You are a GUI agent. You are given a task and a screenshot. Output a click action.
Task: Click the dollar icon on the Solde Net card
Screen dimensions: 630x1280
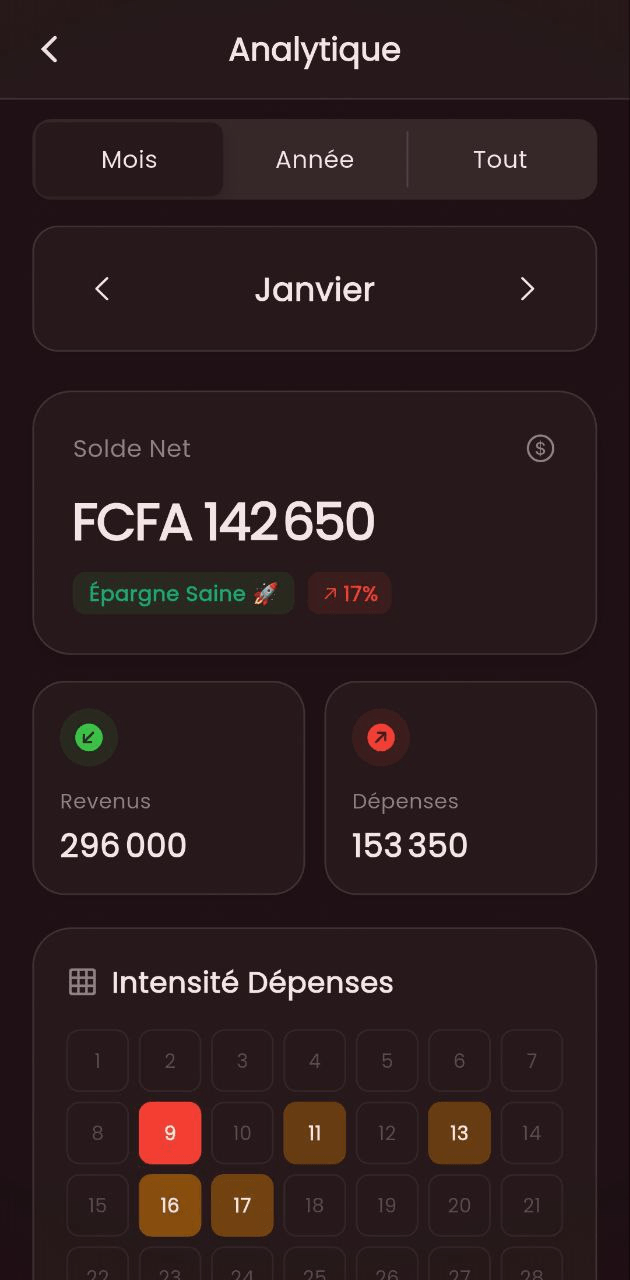(x=539, y=448)
